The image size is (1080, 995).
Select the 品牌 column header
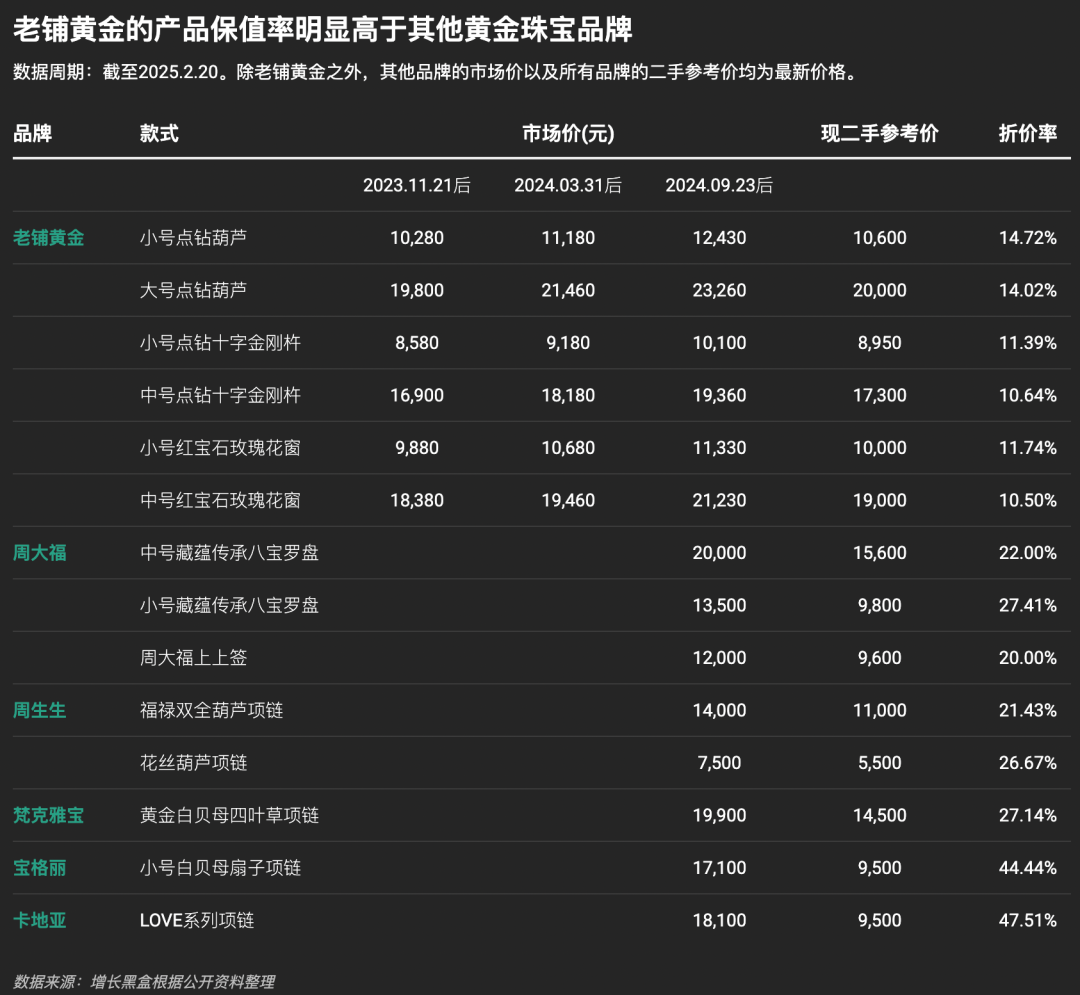(32, 133)
